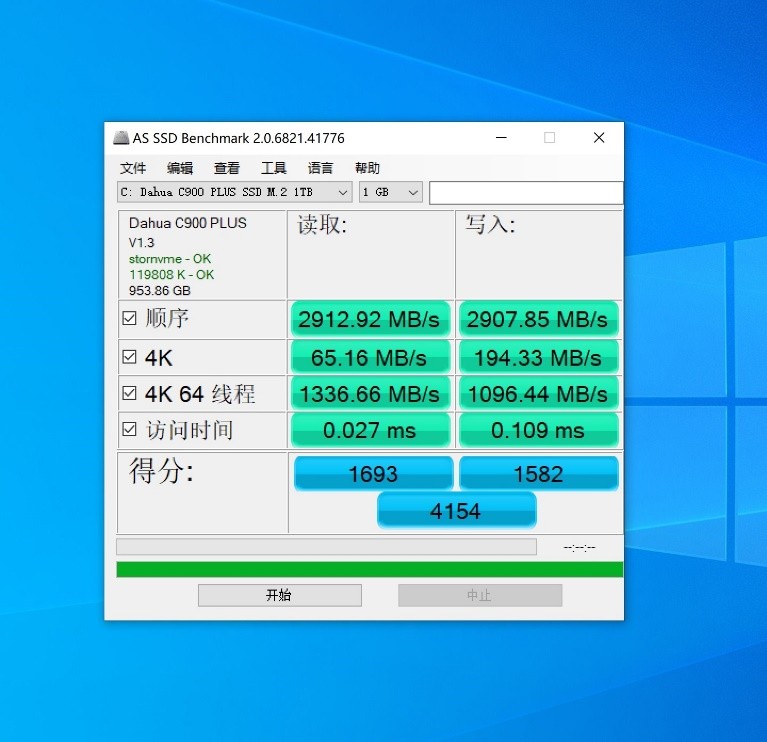The image size is (767, 742).
Task: Click the 写入 write column header
Action: (x=490, y=225)
